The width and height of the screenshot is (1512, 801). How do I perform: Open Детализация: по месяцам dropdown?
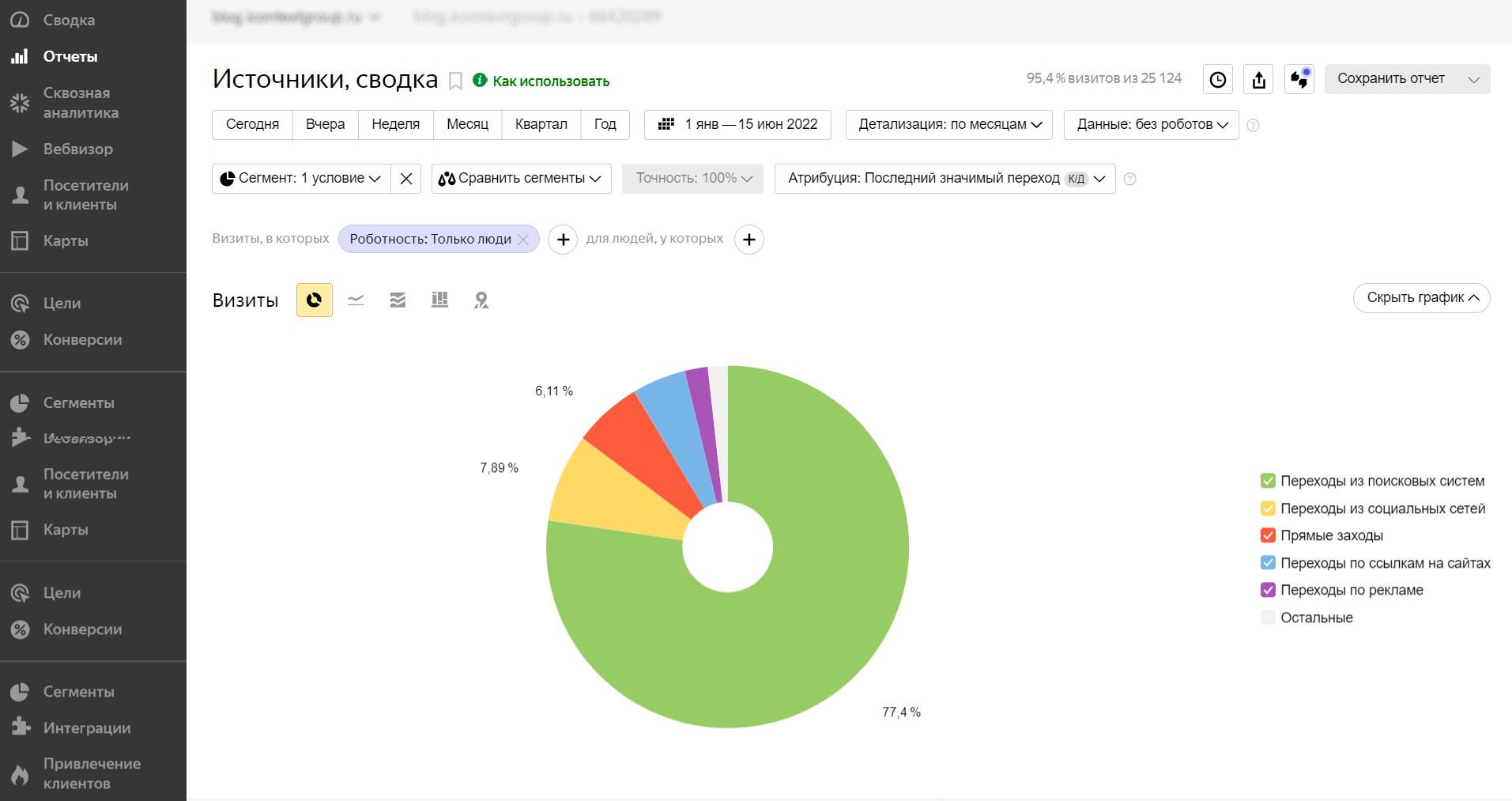(x=948, y=124)
